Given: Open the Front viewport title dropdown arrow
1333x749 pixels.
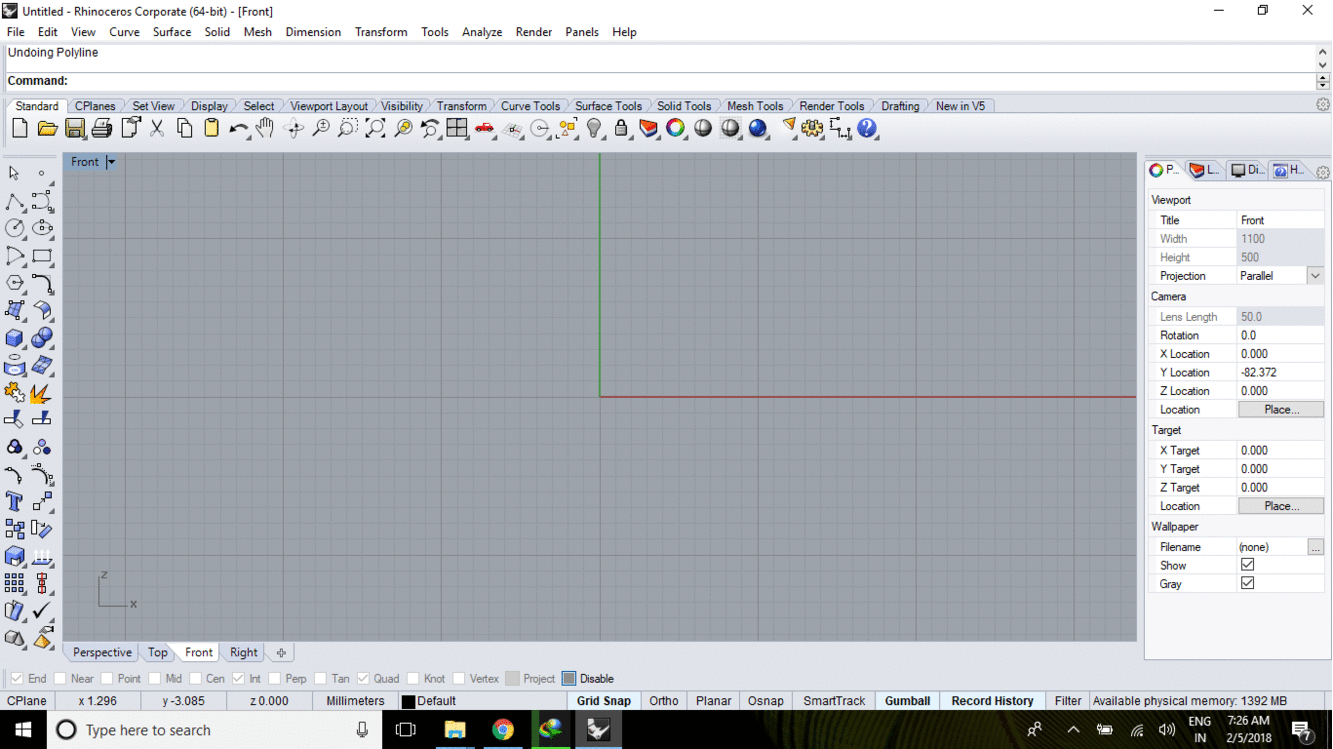Looking at the screenshot, I should click(111, 162).
